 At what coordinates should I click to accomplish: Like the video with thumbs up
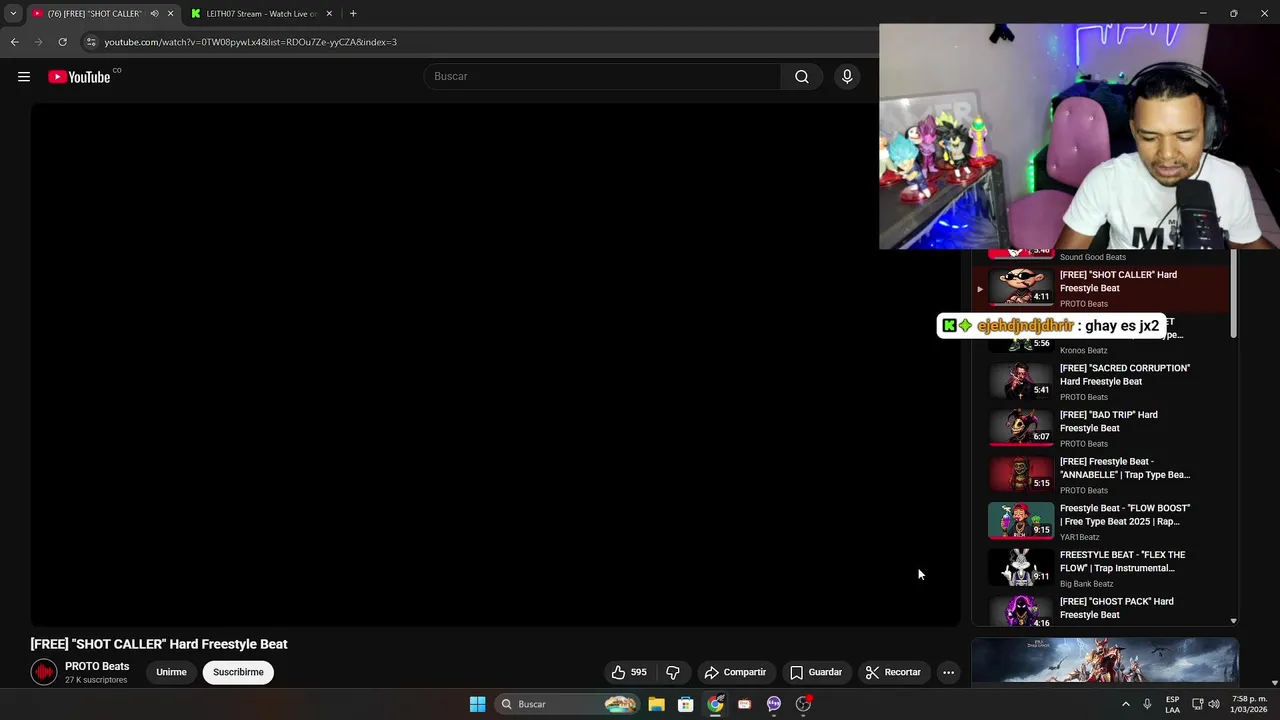(x=629, y=672)
